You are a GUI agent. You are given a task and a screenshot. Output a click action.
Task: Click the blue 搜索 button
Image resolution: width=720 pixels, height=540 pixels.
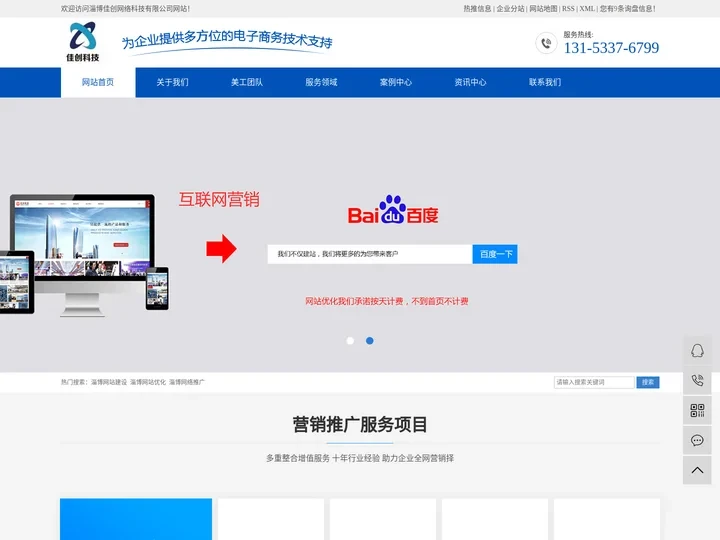pyautogui.click(x=647, y=382)
